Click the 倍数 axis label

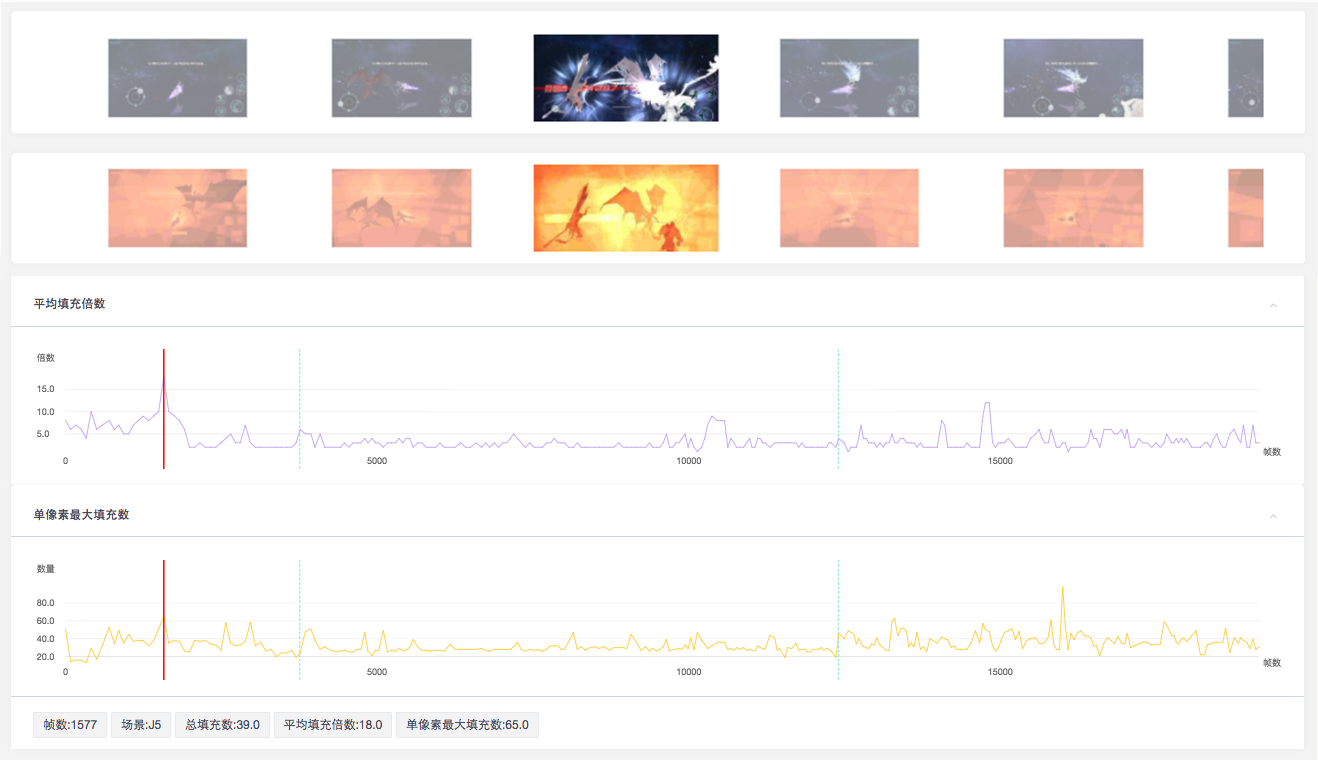point(46,357)
